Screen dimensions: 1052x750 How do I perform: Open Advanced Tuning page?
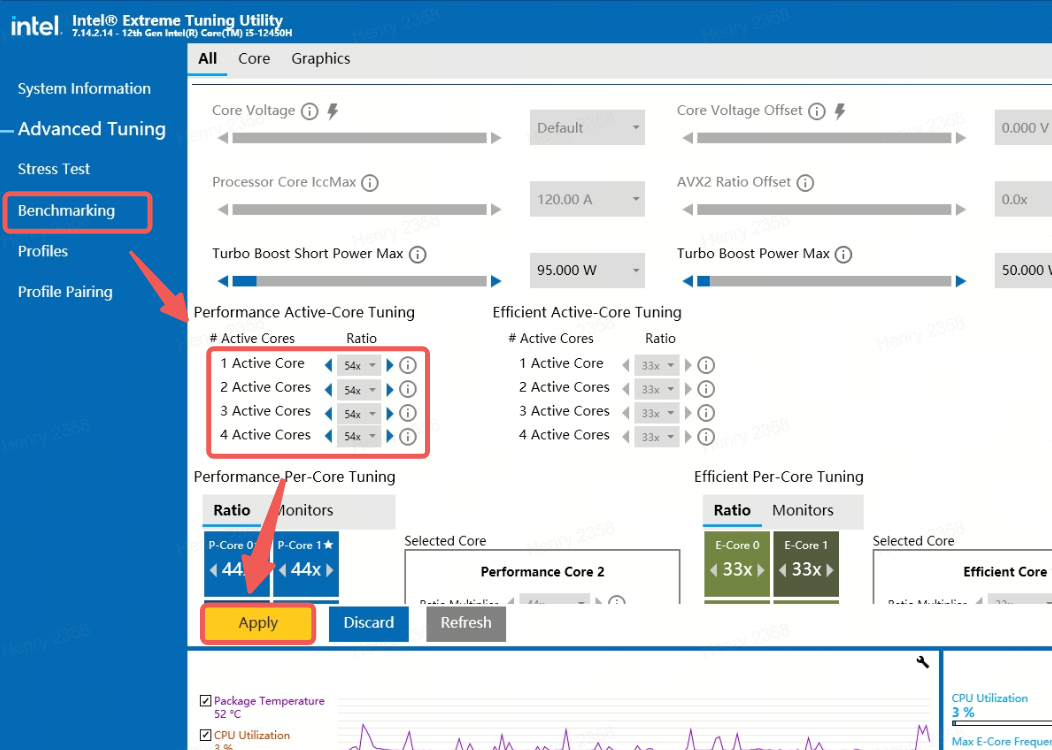point(92,129)
